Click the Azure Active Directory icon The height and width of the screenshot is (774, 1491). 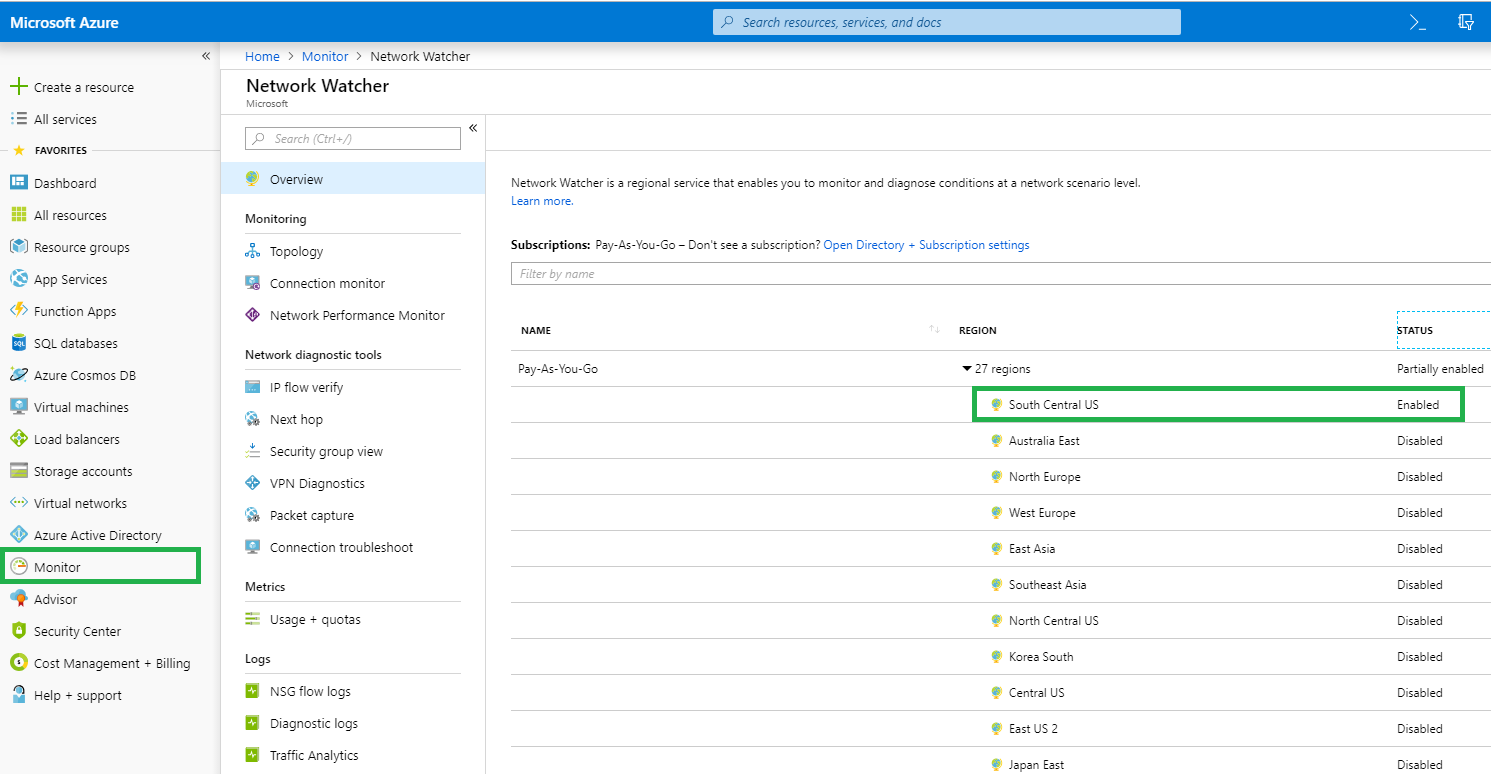click(18, 535)
